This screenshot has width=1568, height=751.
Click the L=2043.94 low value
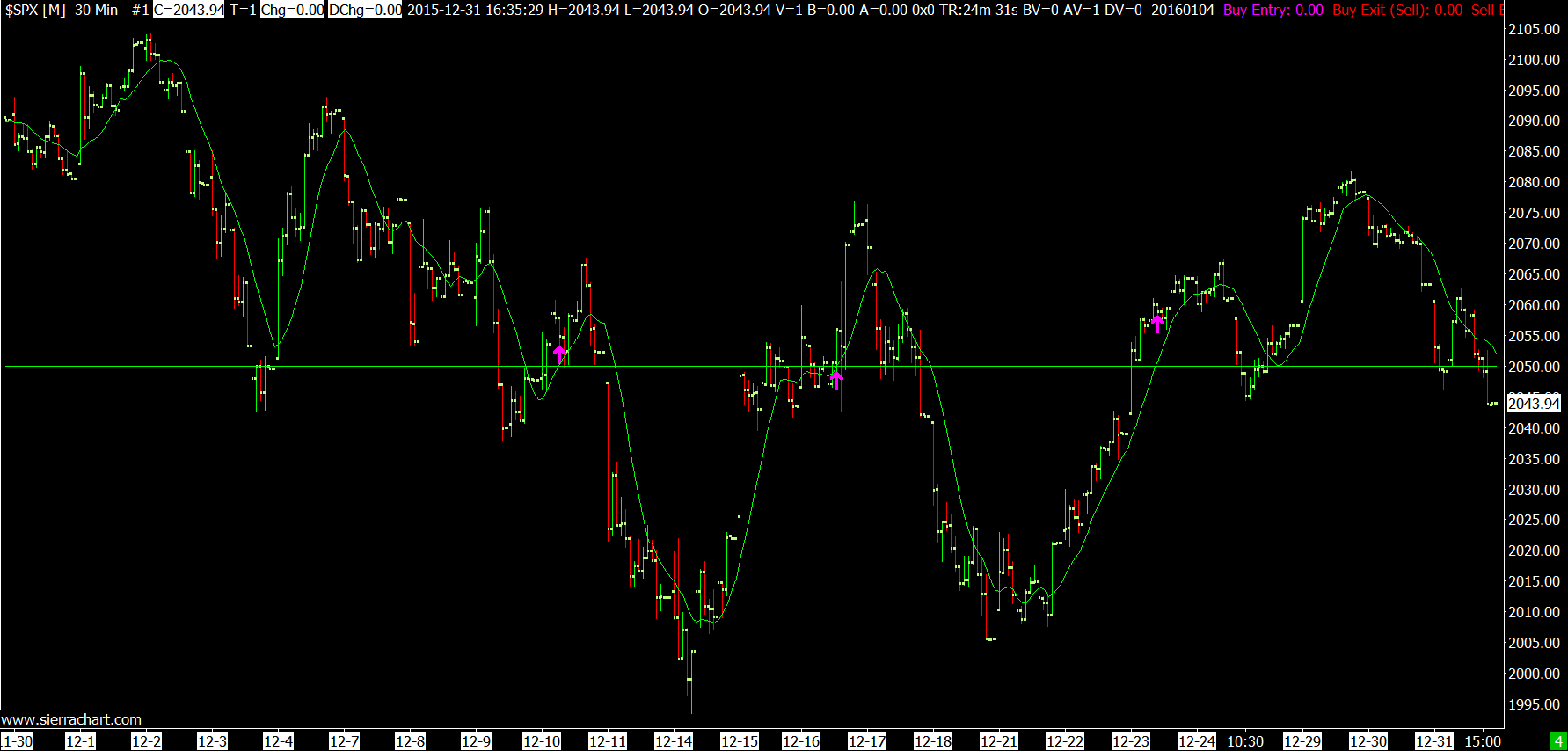click(x=659, y=10)
